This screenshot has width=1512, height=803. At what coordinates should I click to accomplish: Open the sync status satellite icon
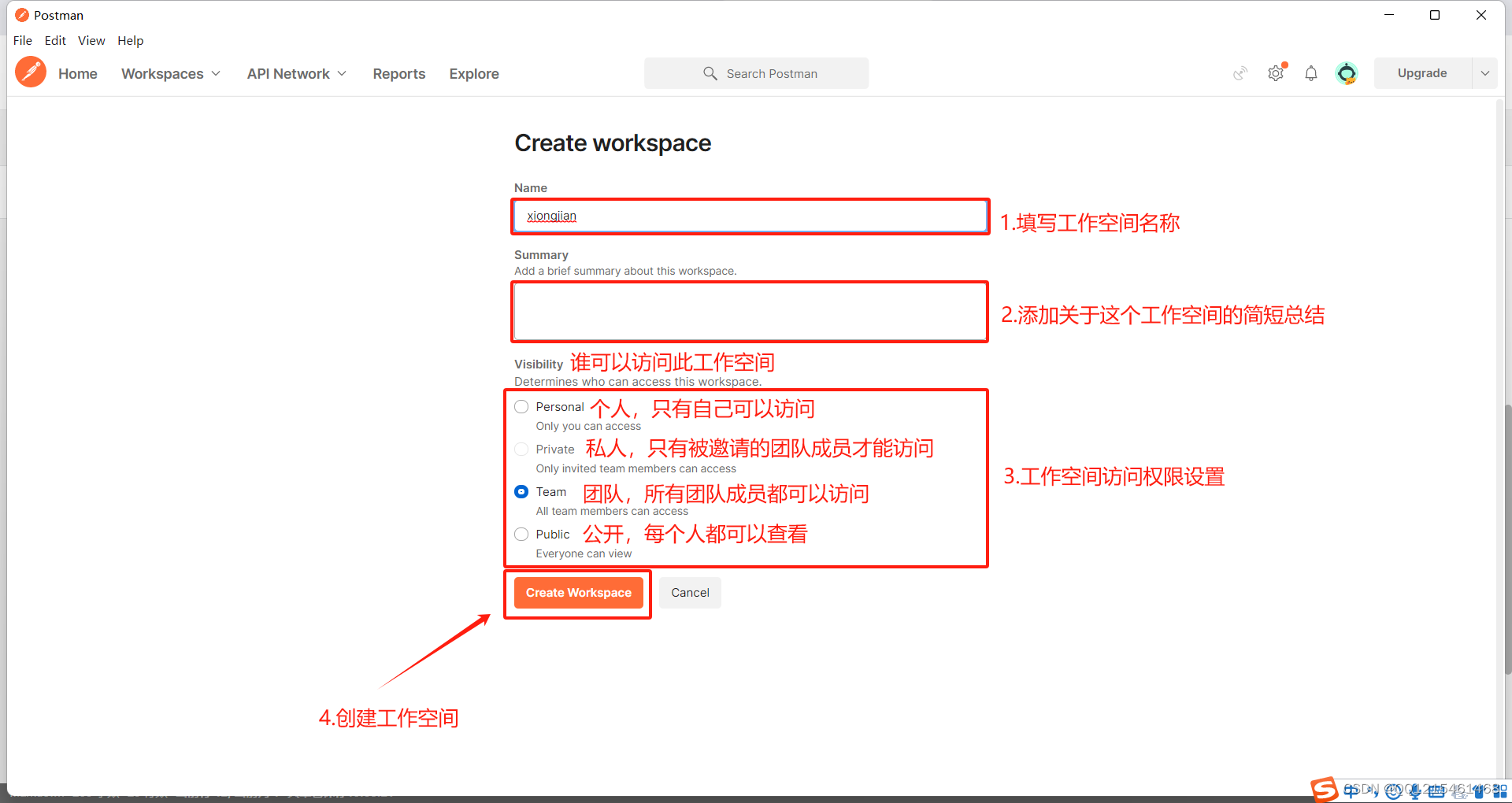(1240, 73)
